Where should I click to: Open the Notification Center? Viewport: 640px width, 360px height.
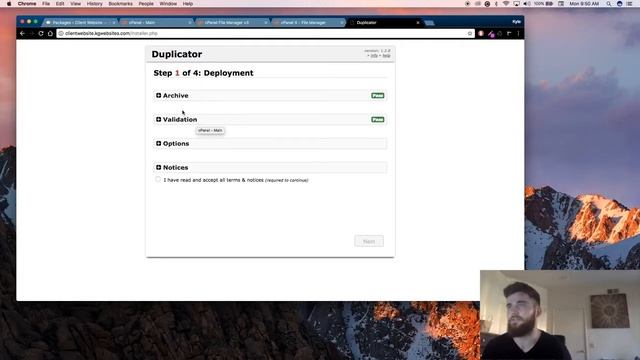pyautogui.click(x=630, y=4)
